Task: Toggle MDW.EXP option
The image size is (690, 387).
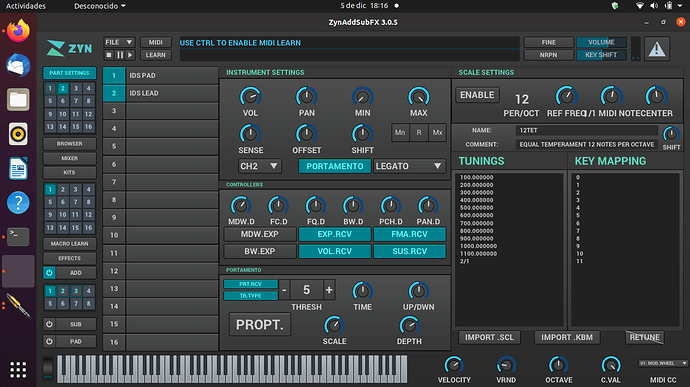Action: pos(260,234)
